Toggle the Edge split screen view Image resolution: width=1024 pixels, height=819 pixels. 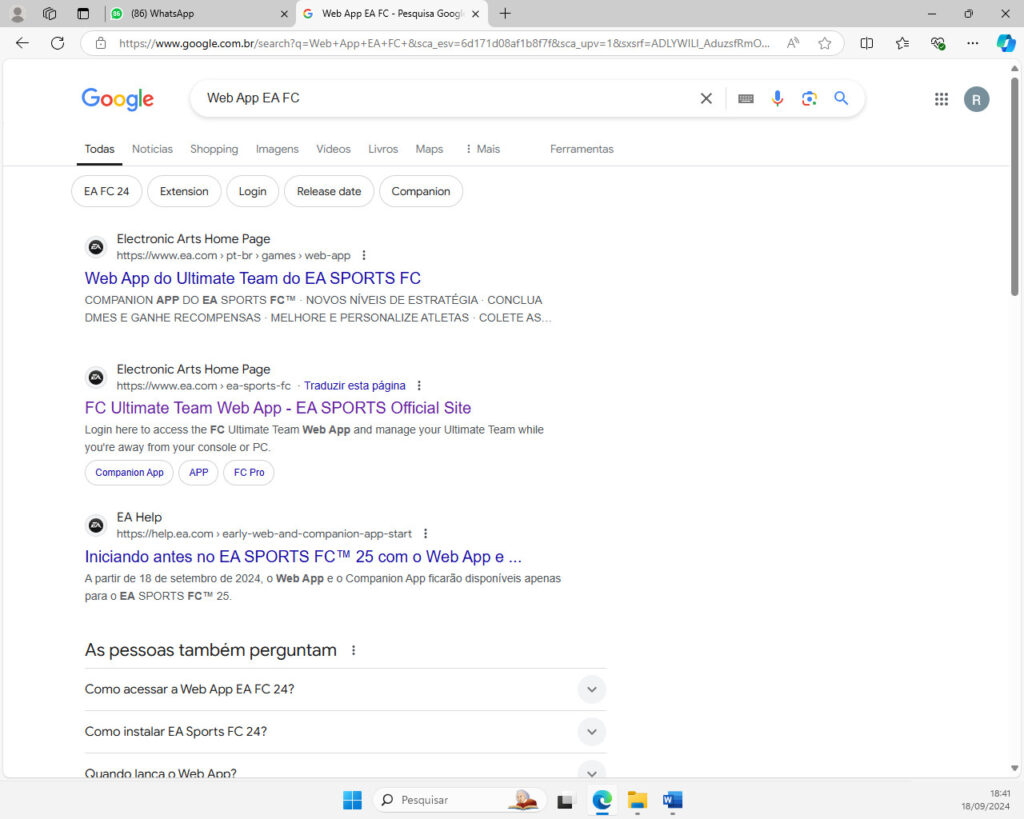867,43
